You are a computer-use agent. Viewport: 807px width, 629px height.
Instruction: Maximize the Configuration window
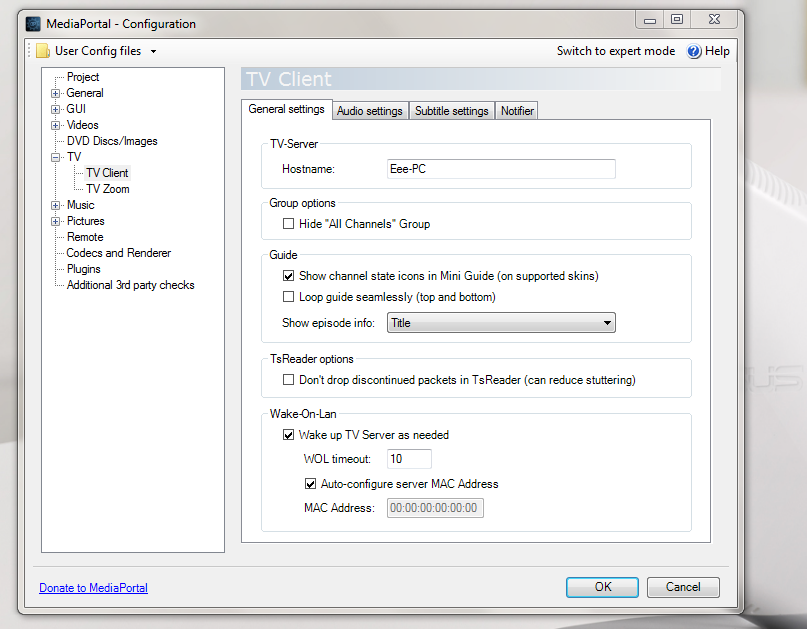[677, 20]
